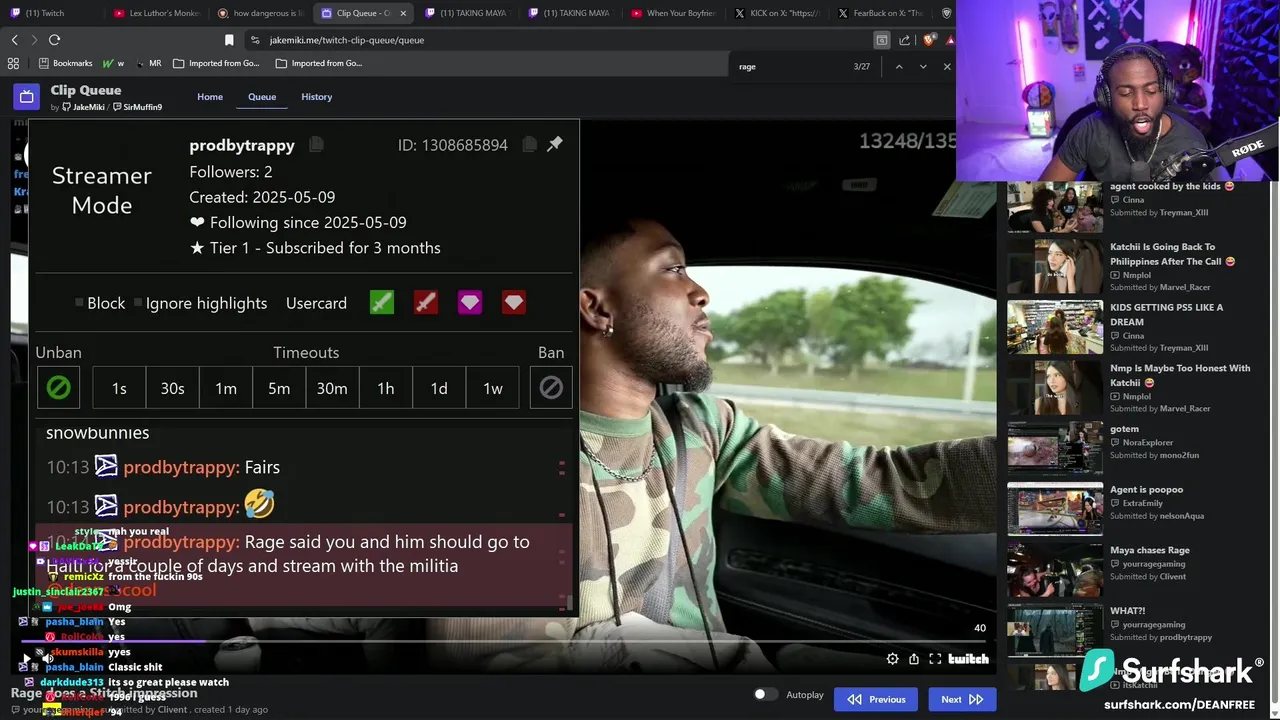Apply a 1w timeout
The width and height of the screenshot is (1280, 720).
493,388
